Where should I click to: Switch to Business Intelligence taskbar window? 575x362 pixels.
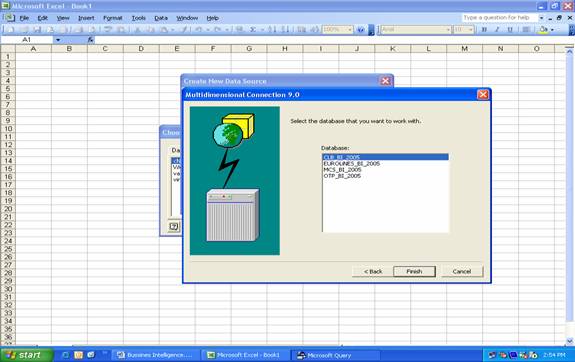(x=155, y=355)
